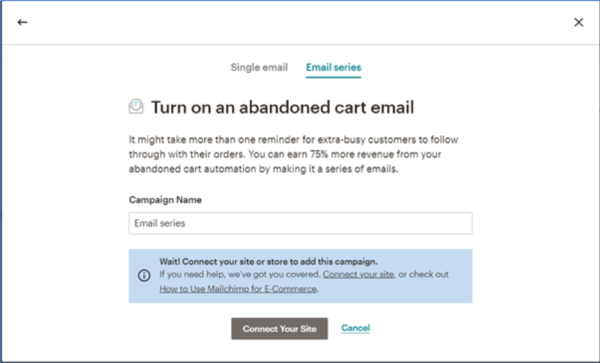The width and height of the screenshot is (600, 363).
Task: Open the "Connect your site" inline link
Action: coord(359,275)
